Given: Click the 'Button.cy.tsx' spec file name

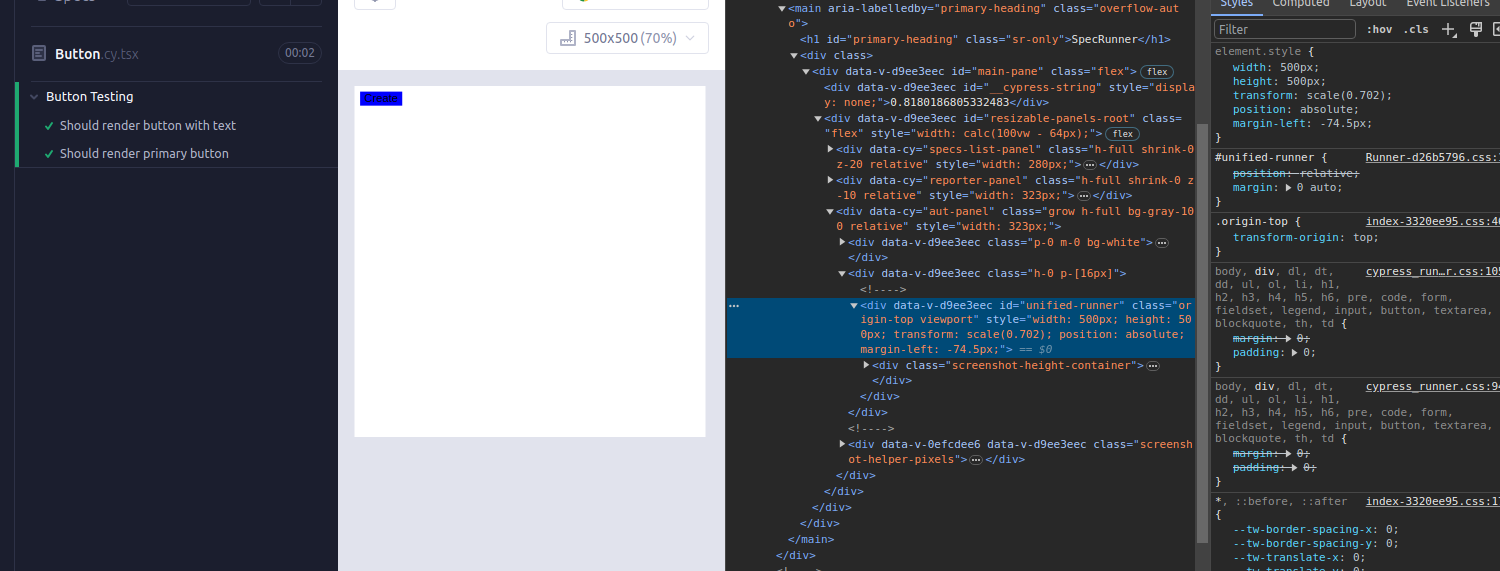Looking at the screenshot, I should point(96,54).
